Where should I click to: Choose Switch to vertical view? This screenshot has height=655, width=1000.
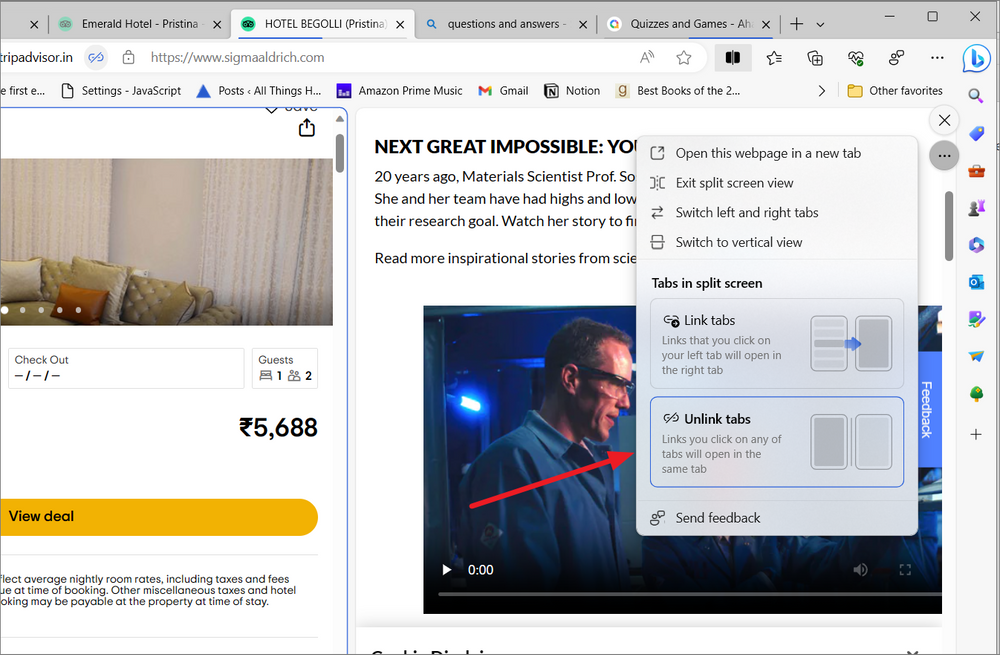(x=740, y=242)
